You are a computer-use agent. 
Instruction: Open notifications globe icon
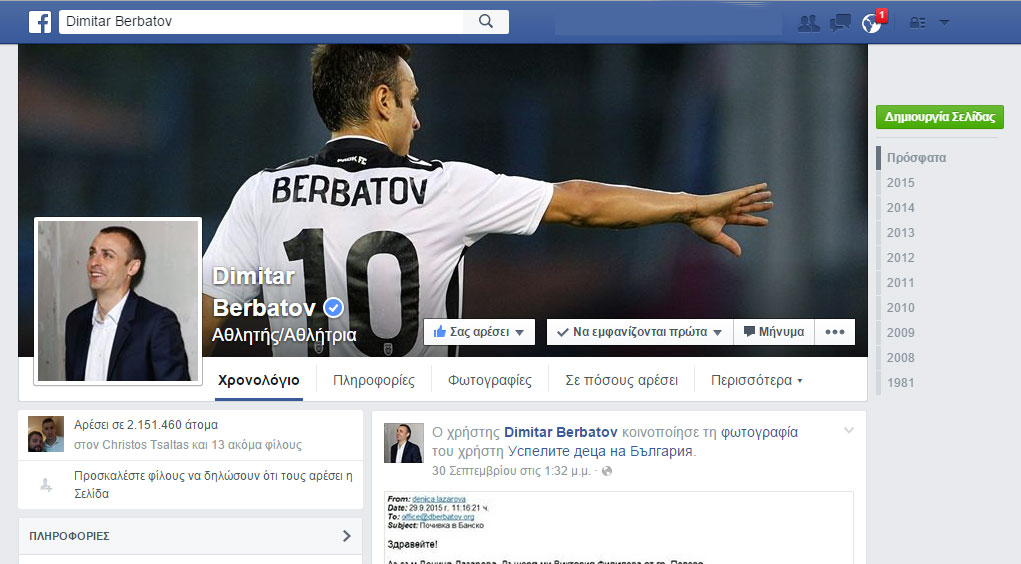(871, 23)
